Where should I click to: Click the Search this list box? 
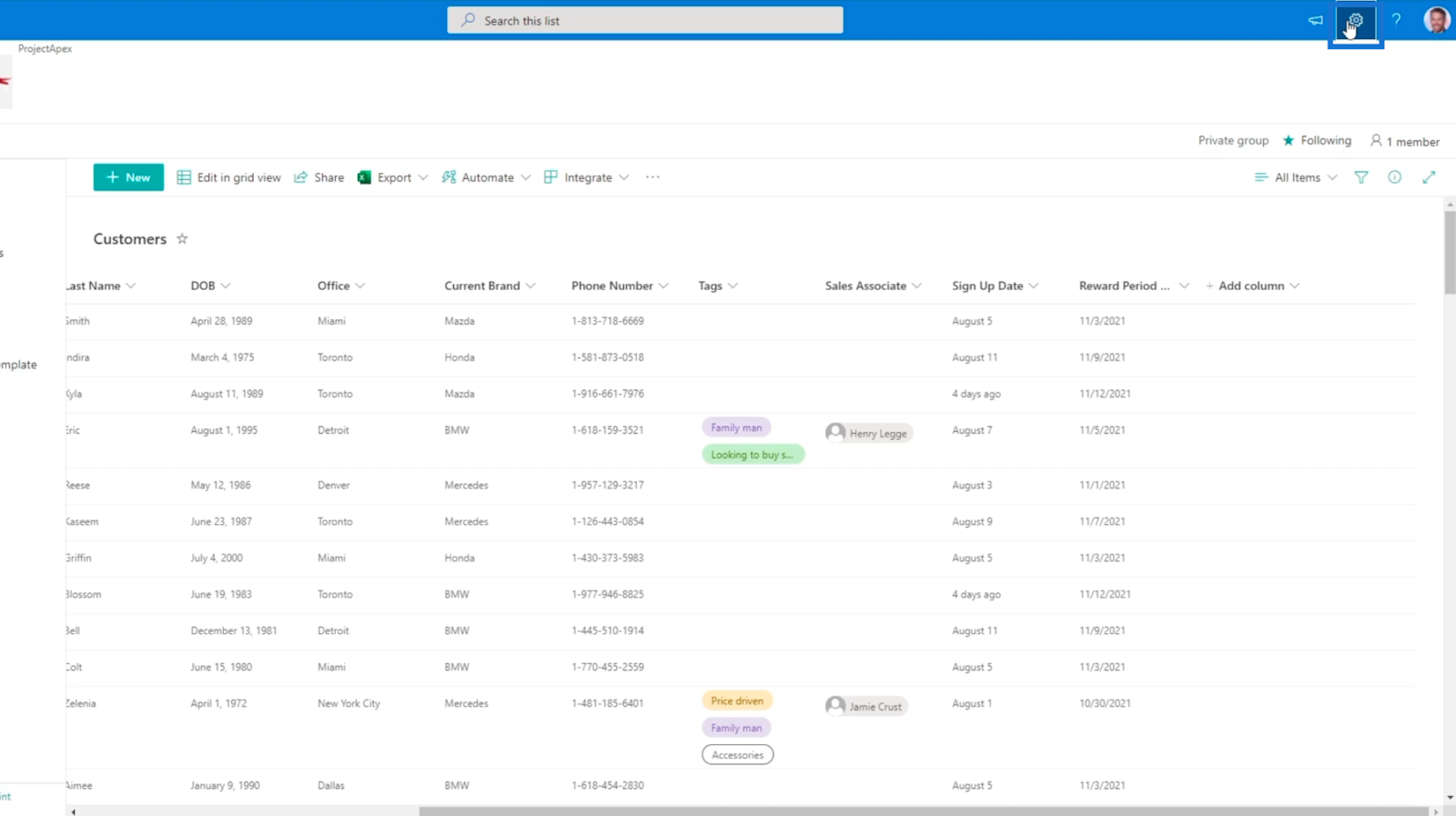645,20
